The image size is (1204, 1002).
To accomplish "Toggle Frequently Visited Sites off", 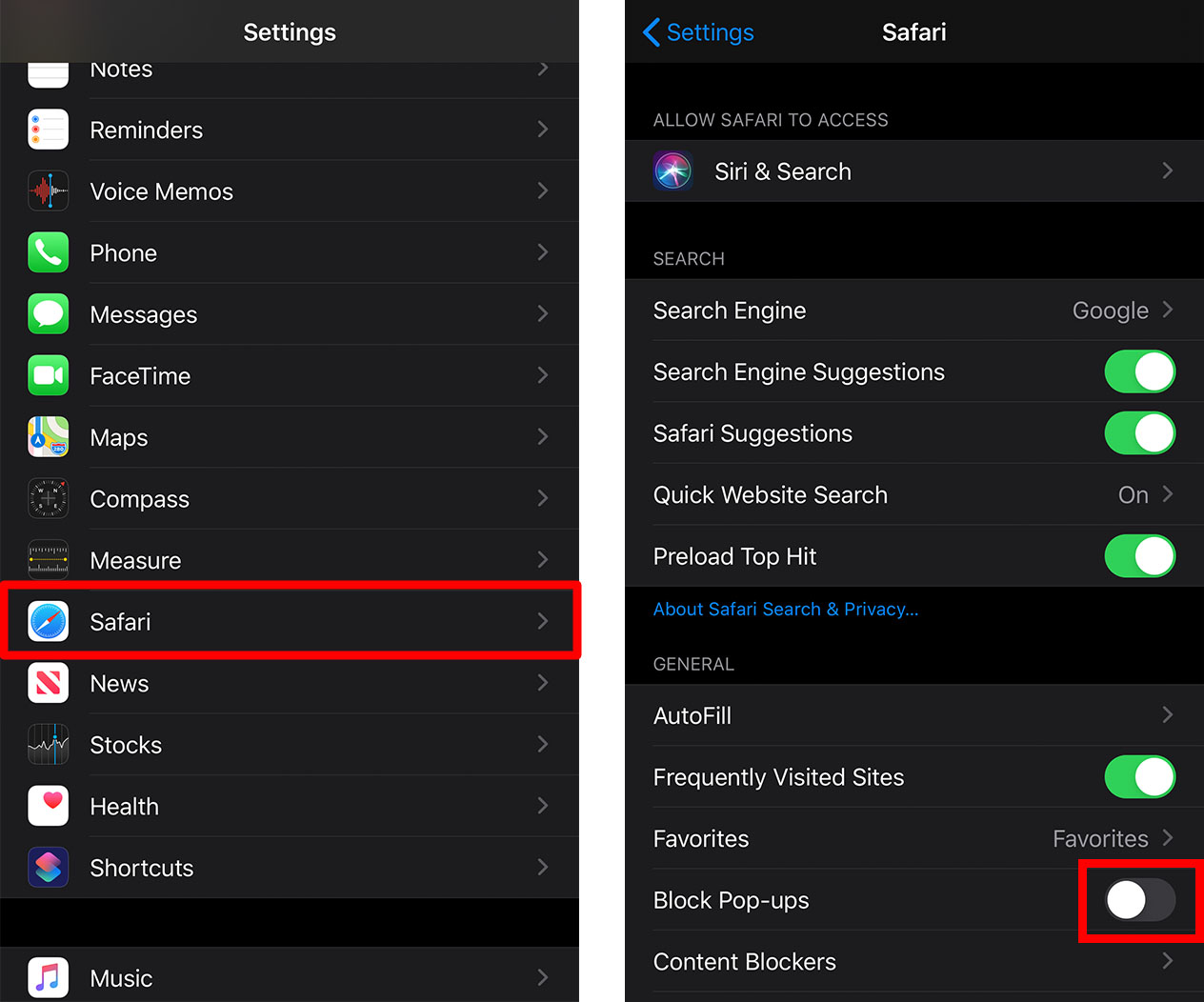I will click(1139, 777).
